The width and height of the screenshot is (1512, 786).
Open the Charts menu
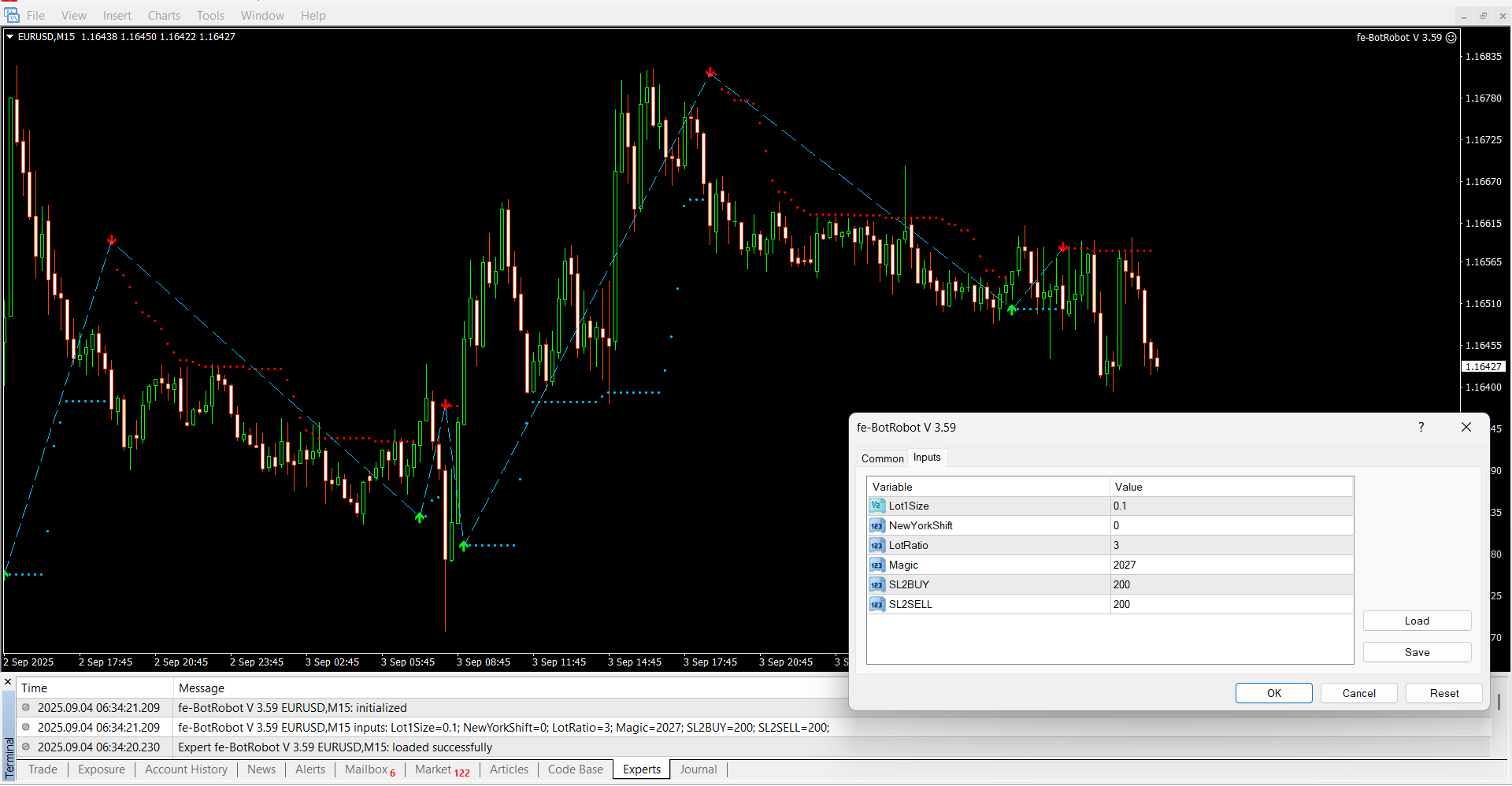click(164, 16)
